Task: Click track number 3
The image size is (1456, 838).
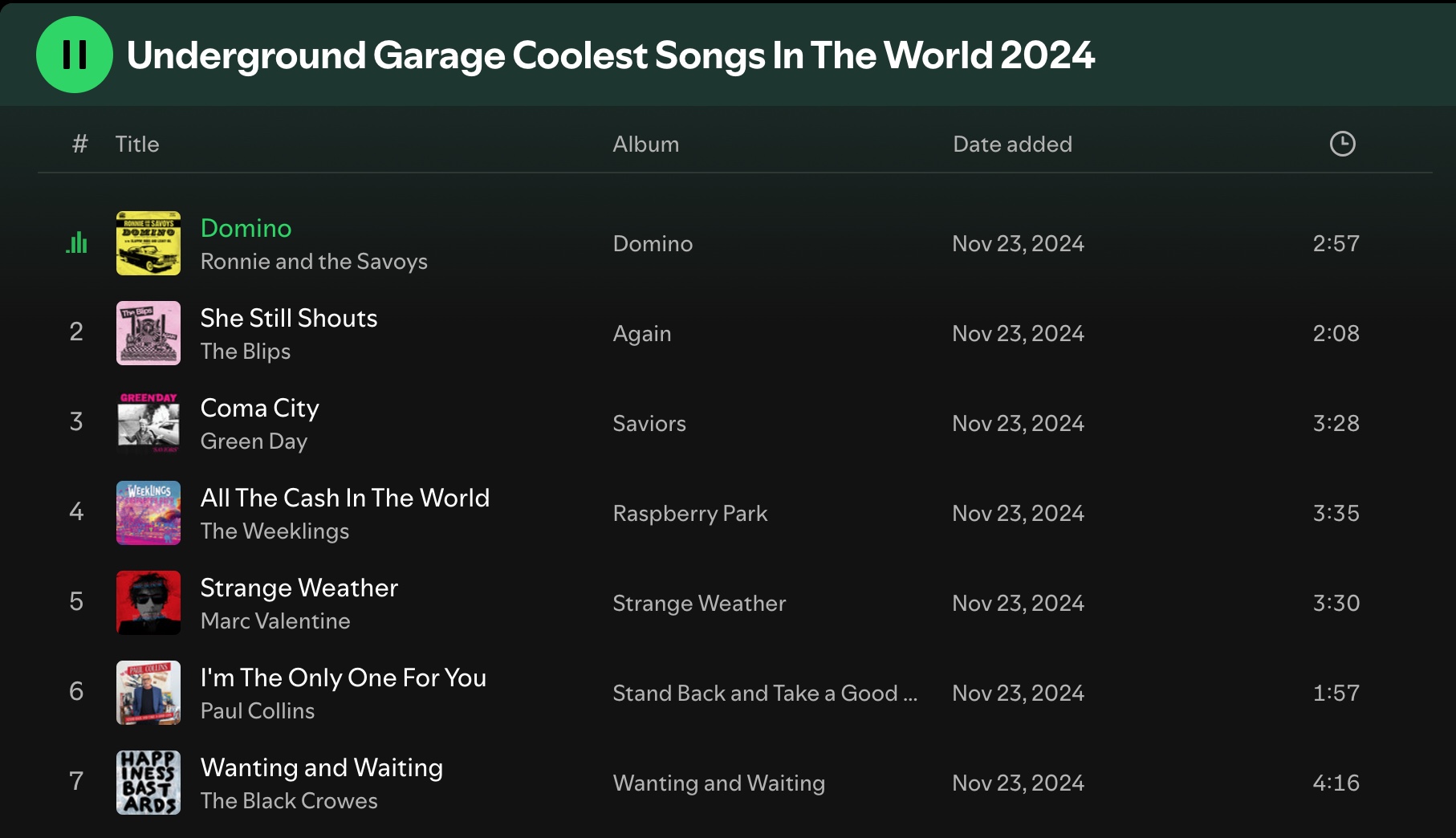Action: (x=76, y=421)
